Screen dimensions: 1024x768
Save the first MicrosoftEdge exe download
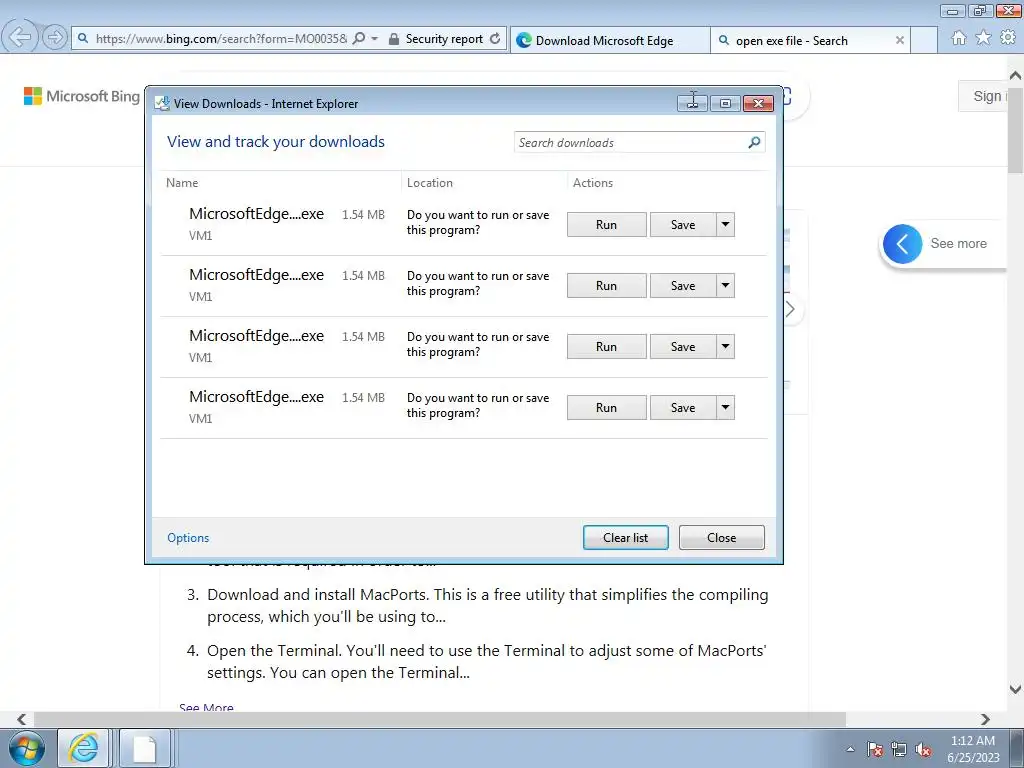683,225
